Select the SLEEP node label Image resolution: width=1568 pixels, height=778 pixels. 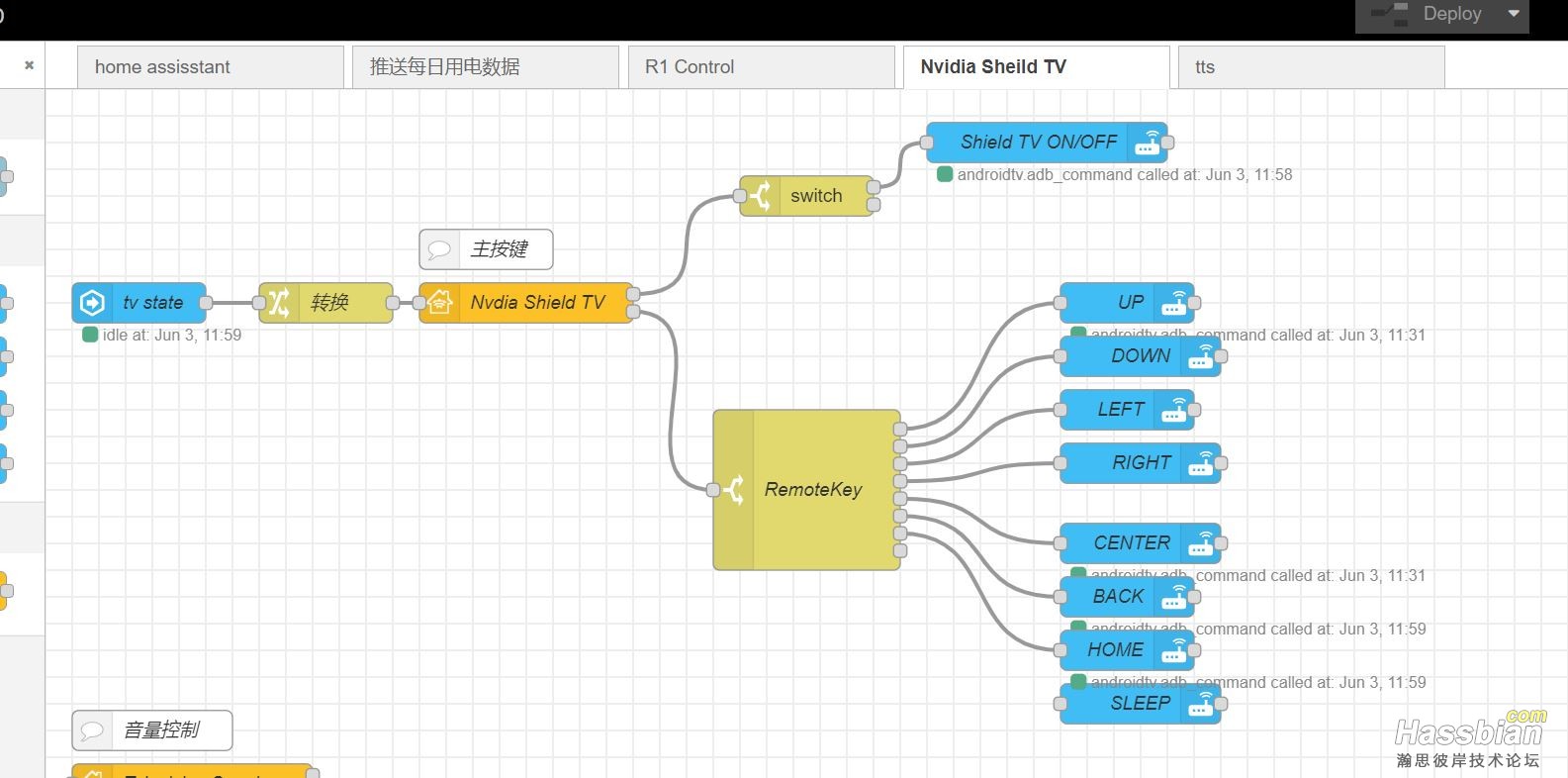click(x=1141, y=704)
